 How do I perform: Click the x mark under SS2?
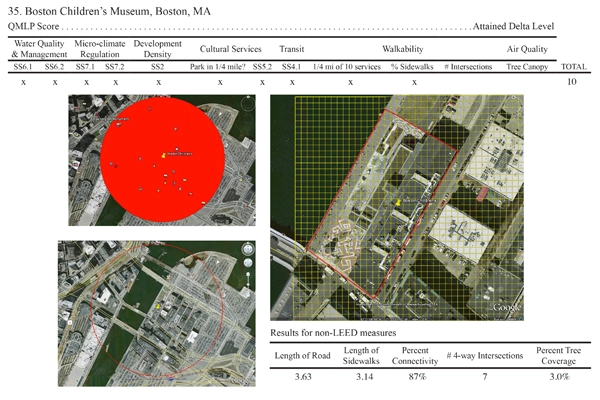[158, 82]
